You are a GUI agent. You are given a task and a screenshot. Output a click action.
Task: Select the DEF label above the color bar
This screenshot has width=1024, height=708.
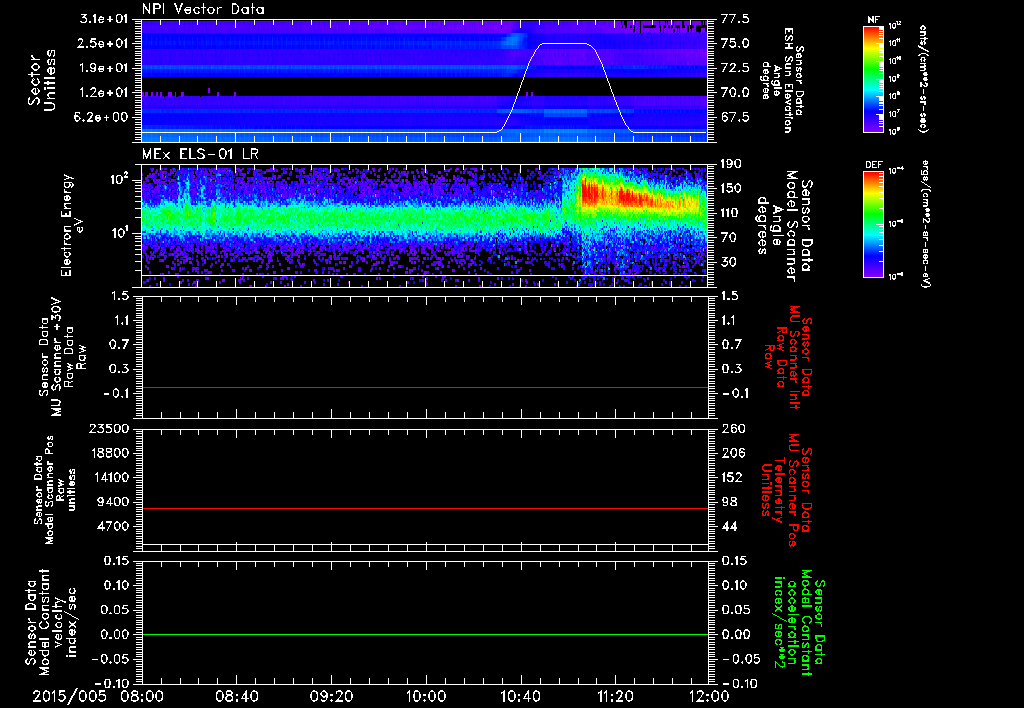[x=874, y=165]
